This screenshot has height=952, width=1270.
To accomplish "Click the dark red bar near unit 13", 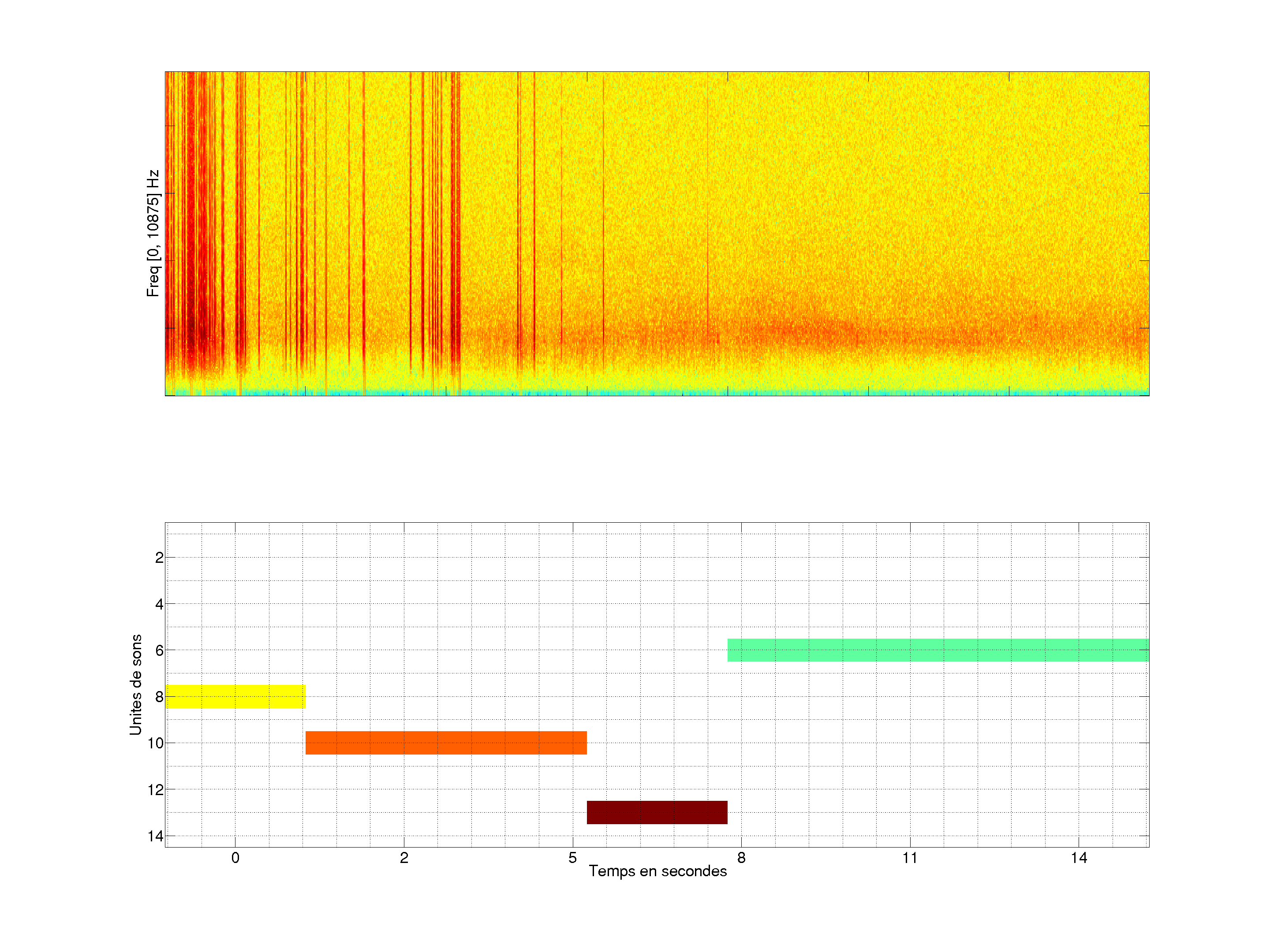I will tap(657, 812).
